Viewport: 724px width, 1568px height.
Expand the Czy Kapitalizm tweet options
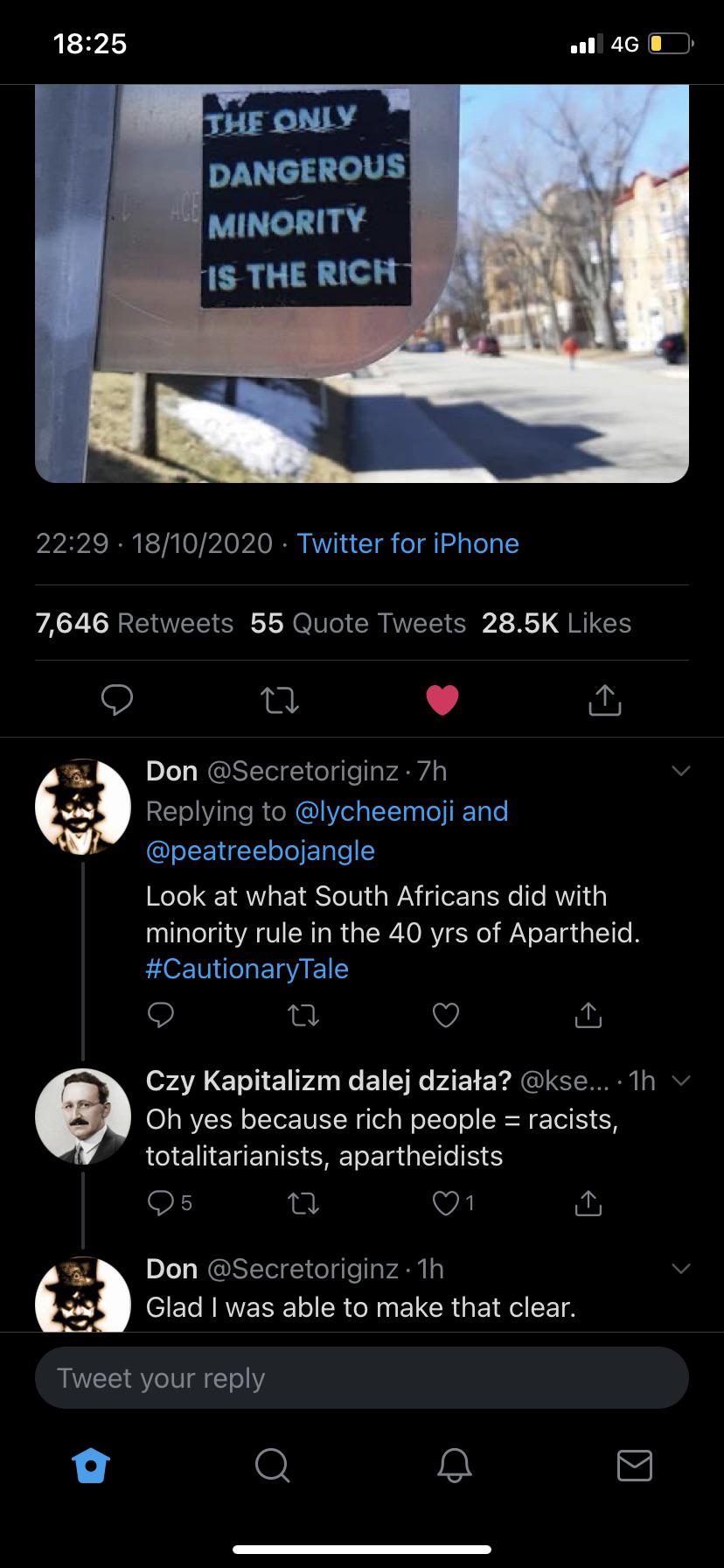point(680,1081)
